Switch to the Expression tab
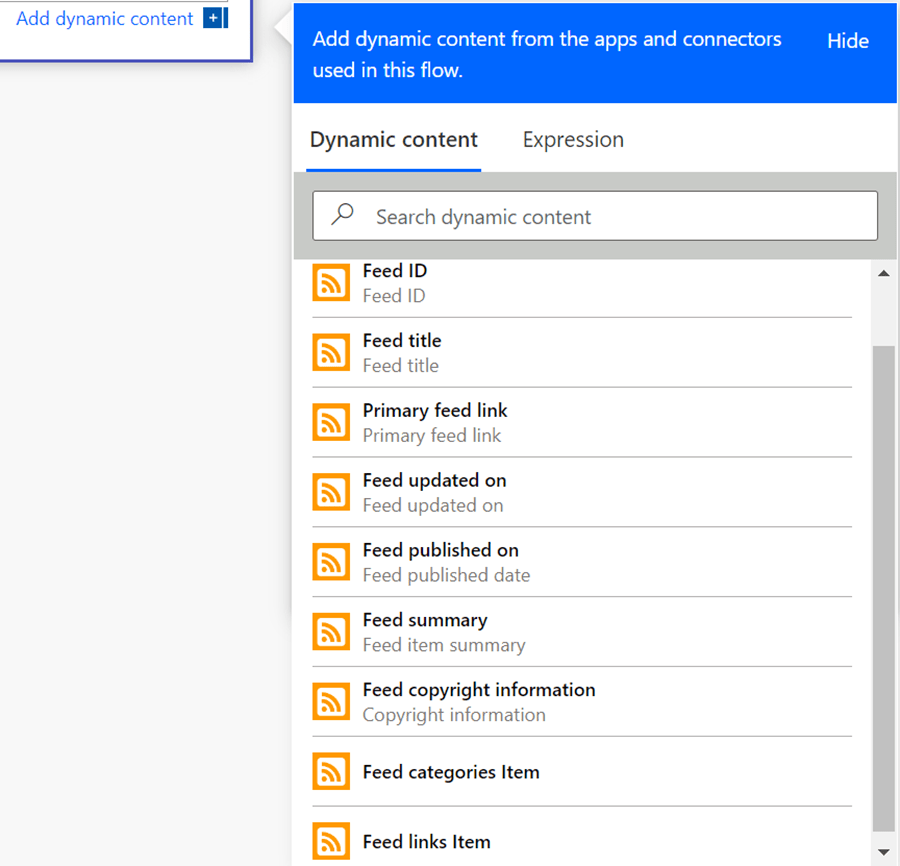The image size is (900, 866). click(x=573, y=140)
